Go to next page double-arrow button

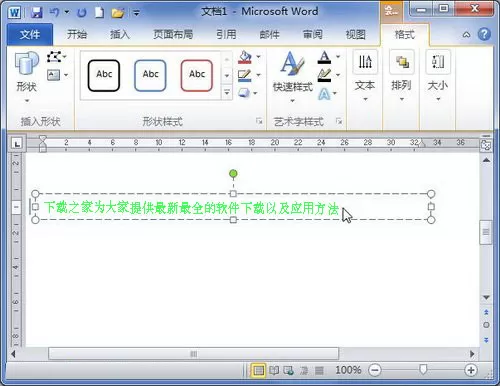tap(486, 340)
